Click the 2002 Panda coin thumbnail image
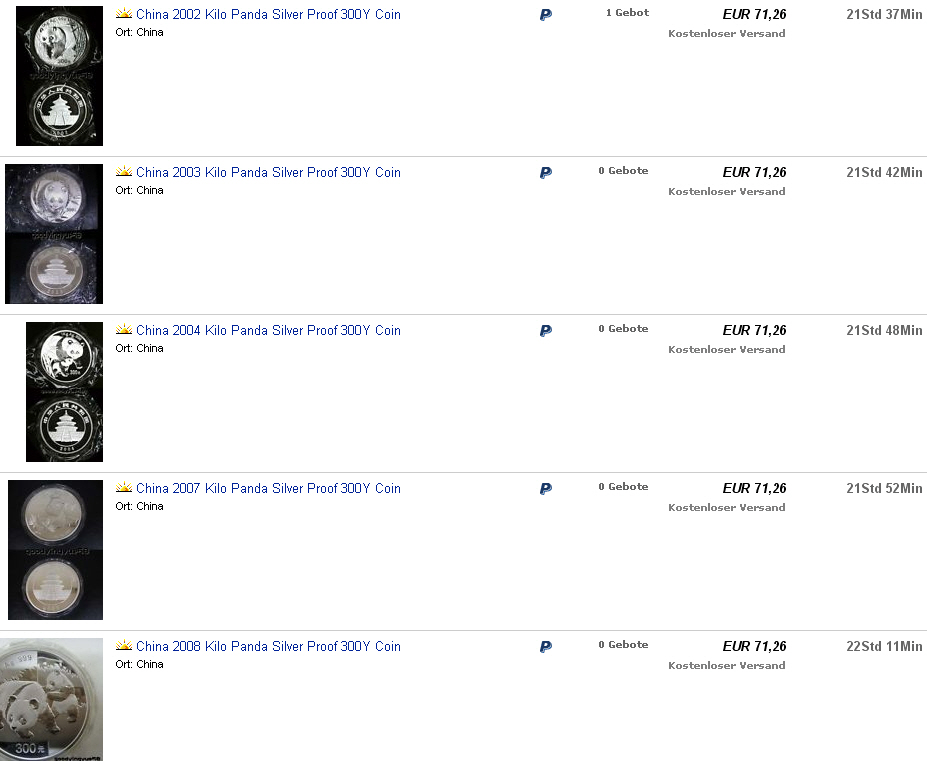 click(59, 76)
